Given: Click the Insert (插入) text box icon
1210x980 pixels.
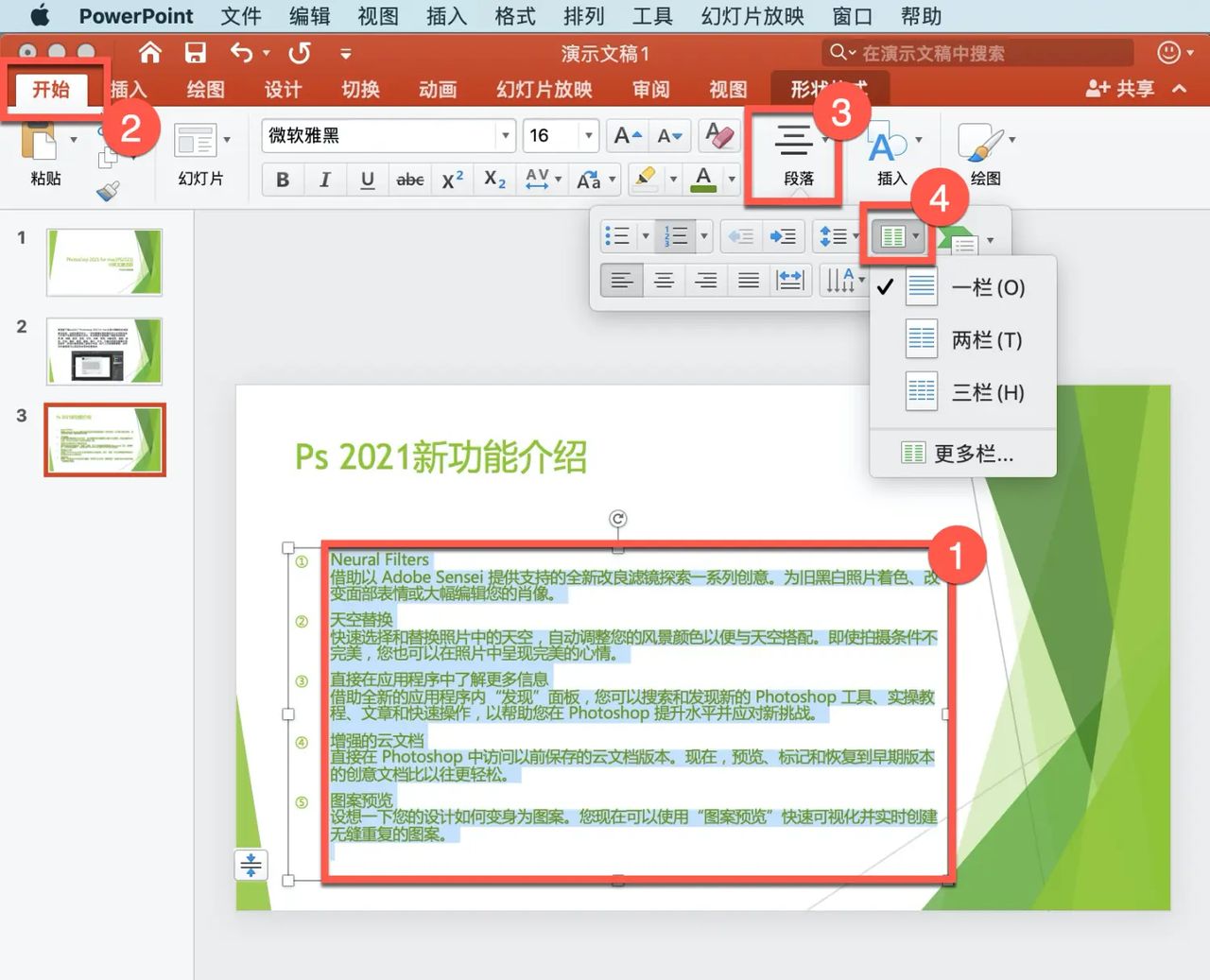Looking at the screenshot, I should (888, 143).
